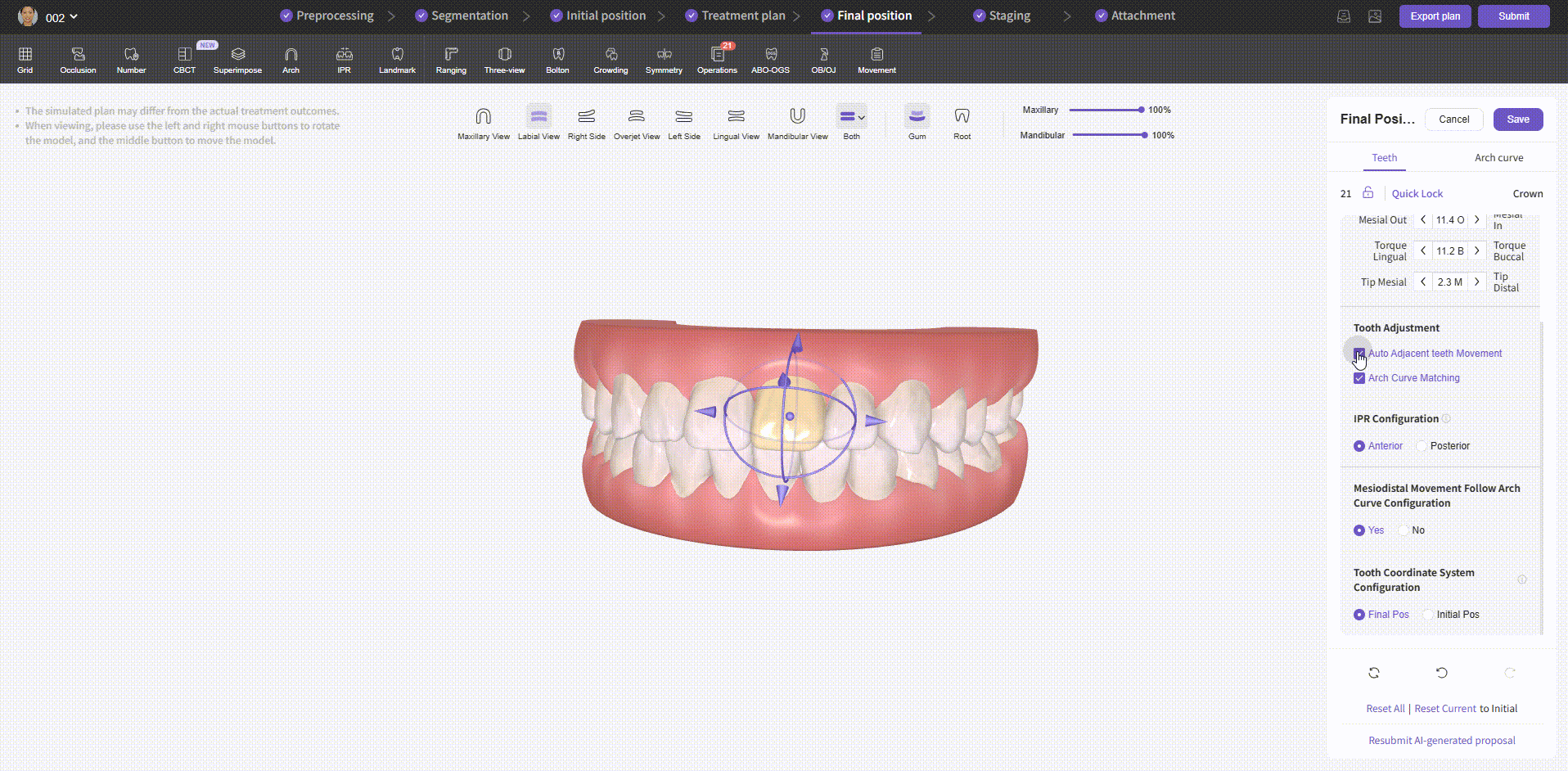Select Anterior IPR configuration

[1359, 446]
